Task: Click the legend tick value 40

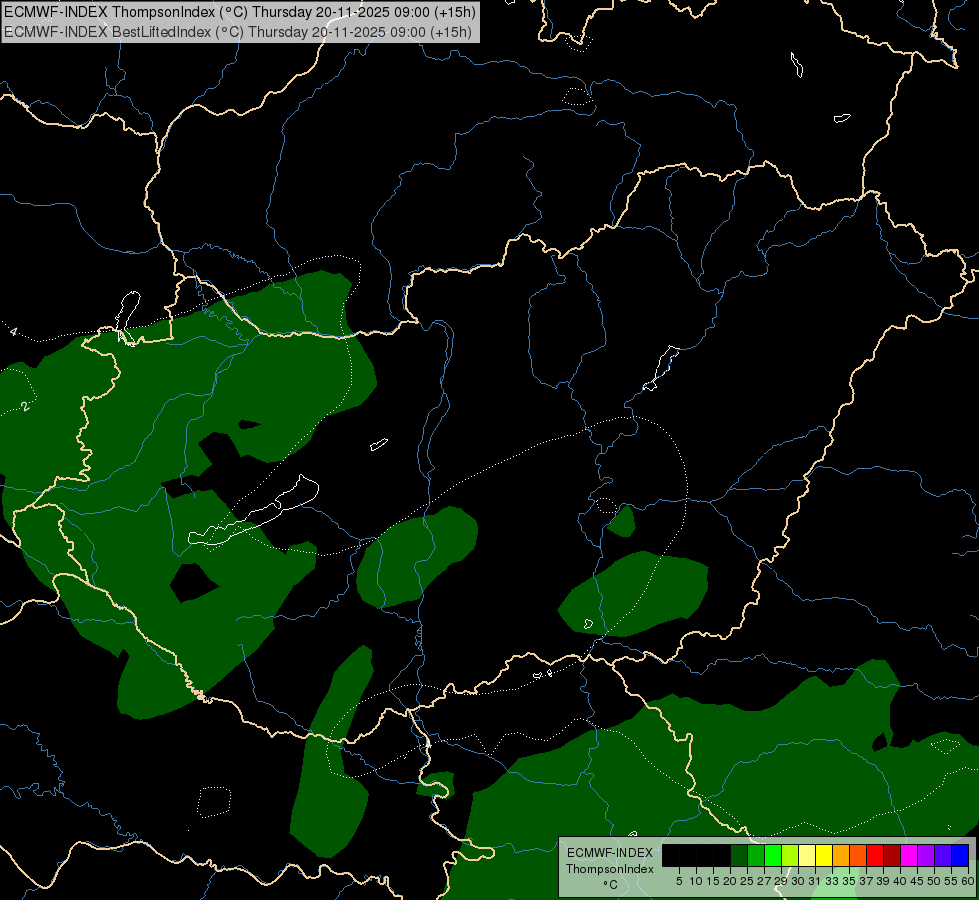Action: pos(900,881)
